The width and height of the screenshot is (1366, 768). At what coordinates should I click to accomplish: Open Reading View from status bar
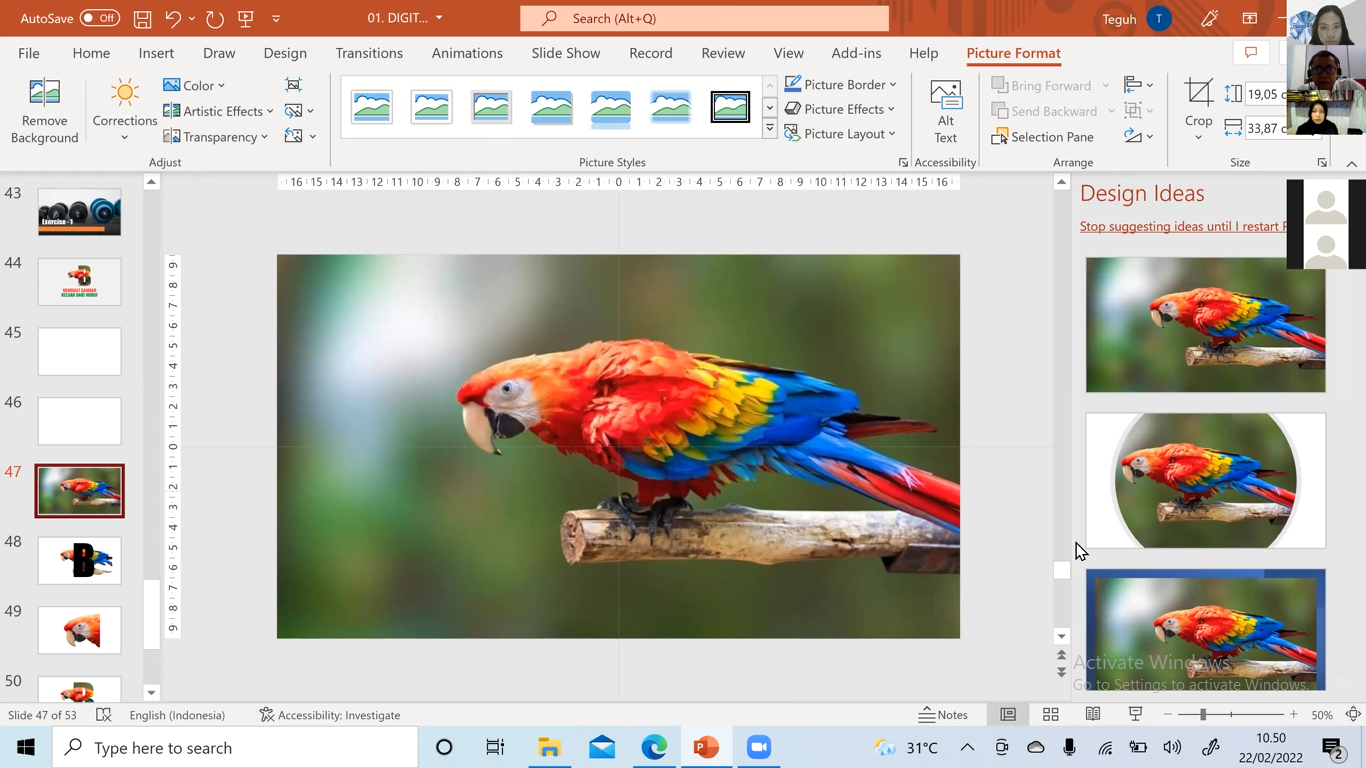click(1093, 715)
